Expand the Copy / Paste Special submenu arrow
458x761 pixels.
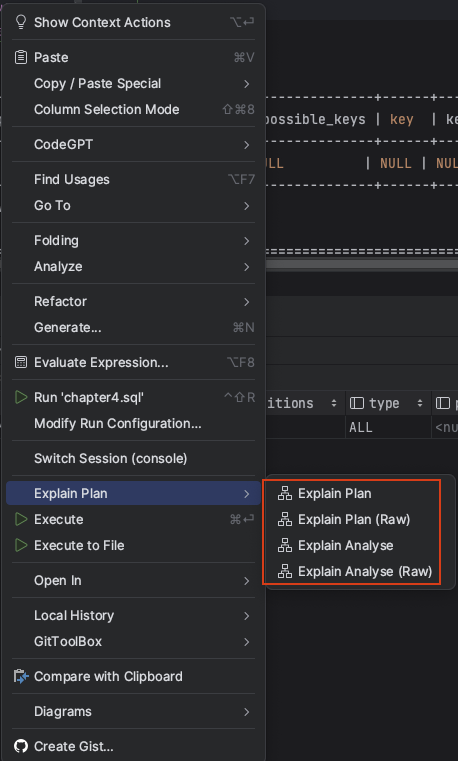pyautogui.click(x=247, y=84)
